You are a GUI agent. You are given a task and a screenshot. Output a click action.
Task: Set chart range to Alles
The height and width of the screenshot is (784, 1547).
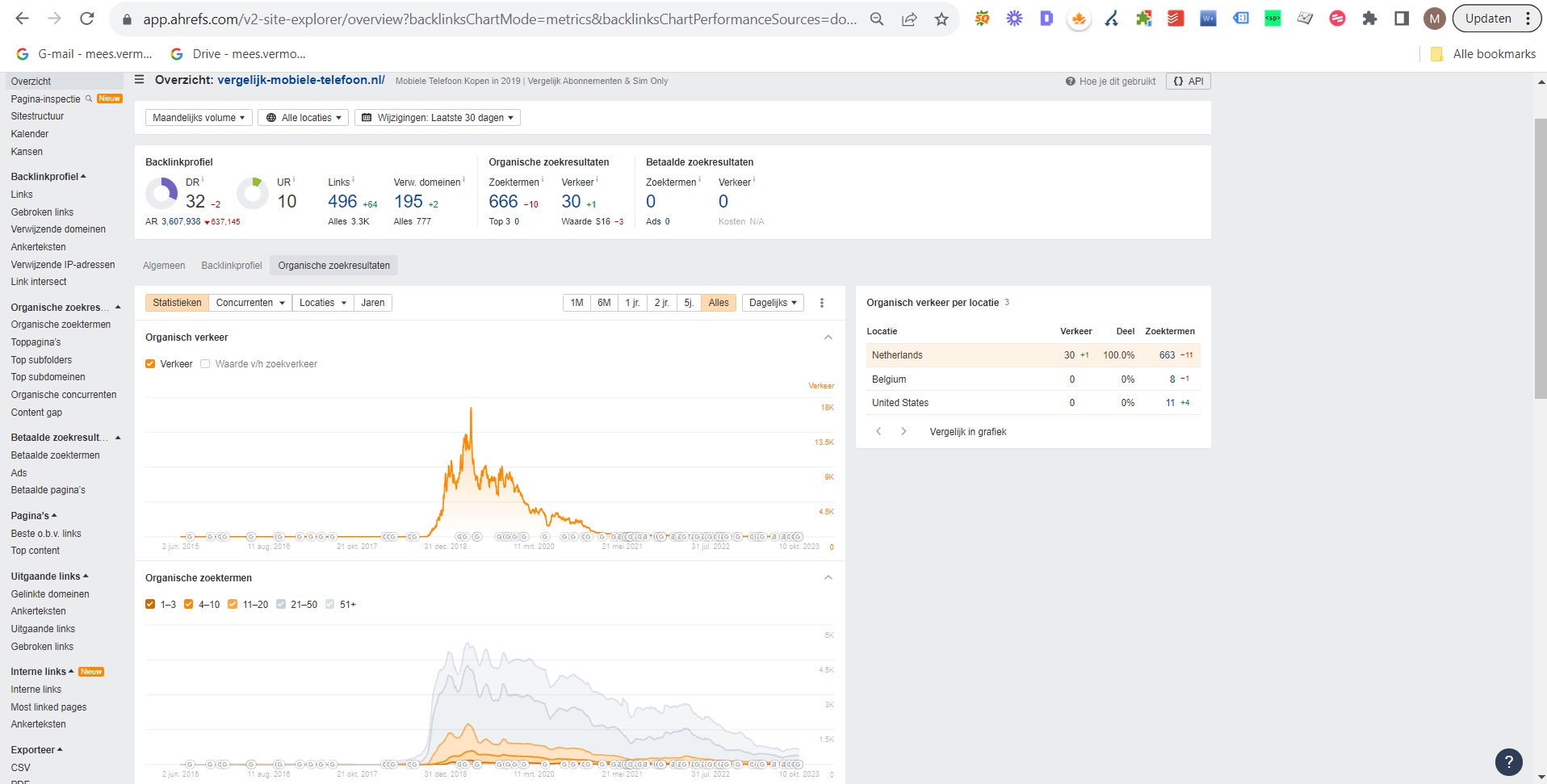click(719, 303)
